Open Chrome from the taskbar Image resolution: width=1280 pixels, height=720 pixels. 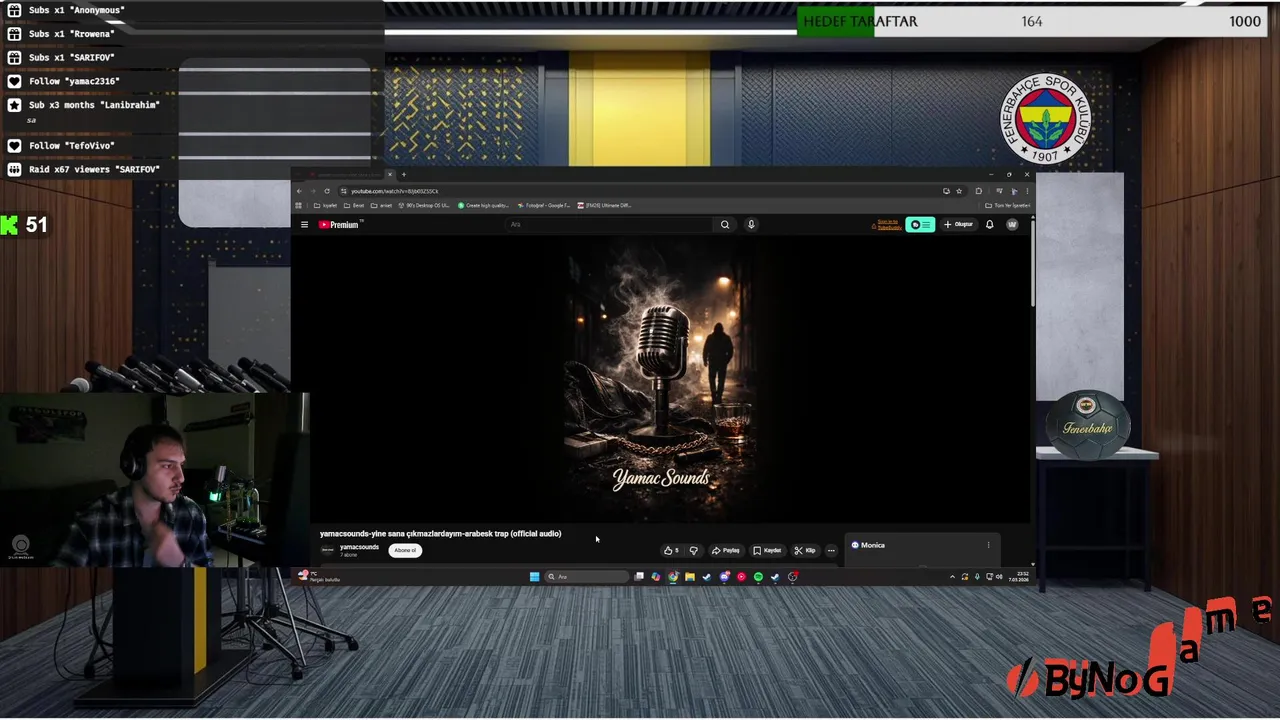673,576
